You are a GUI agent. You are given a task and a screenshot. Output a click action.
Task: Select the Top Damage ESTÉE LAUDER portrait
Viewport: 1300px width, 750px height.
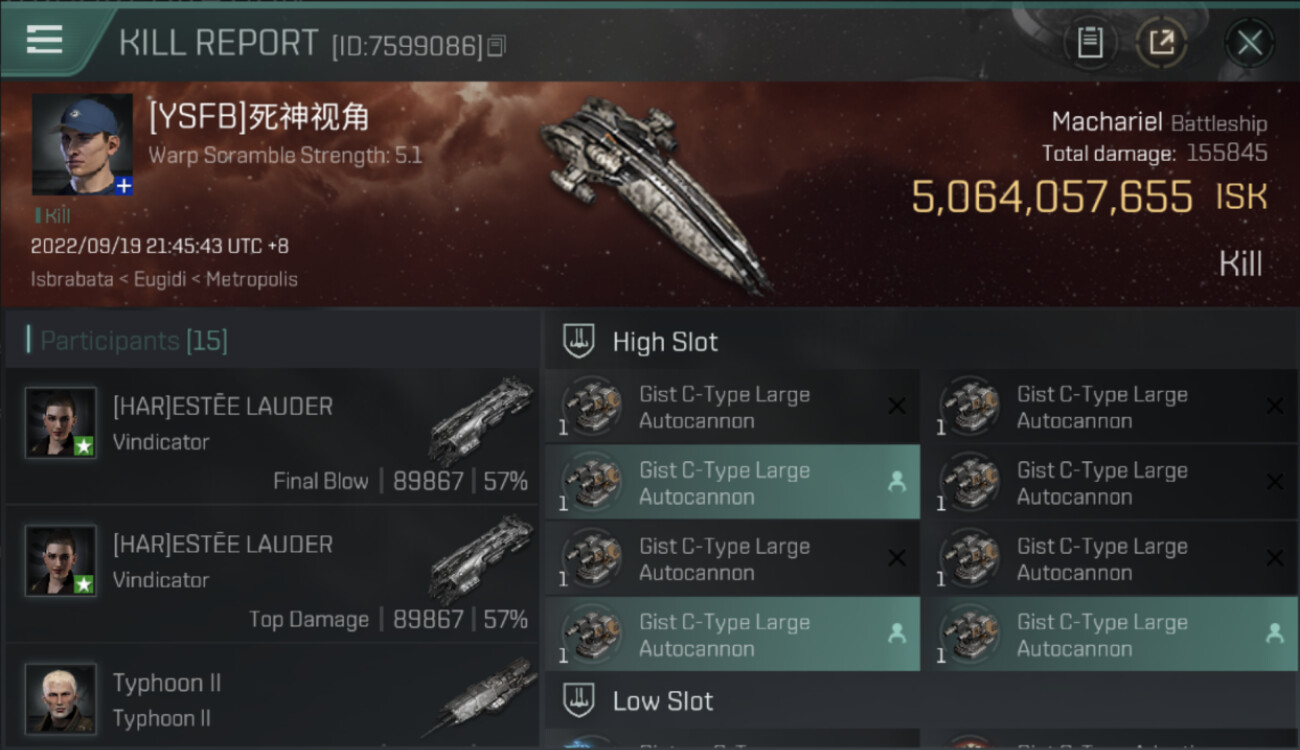(61, 561)
